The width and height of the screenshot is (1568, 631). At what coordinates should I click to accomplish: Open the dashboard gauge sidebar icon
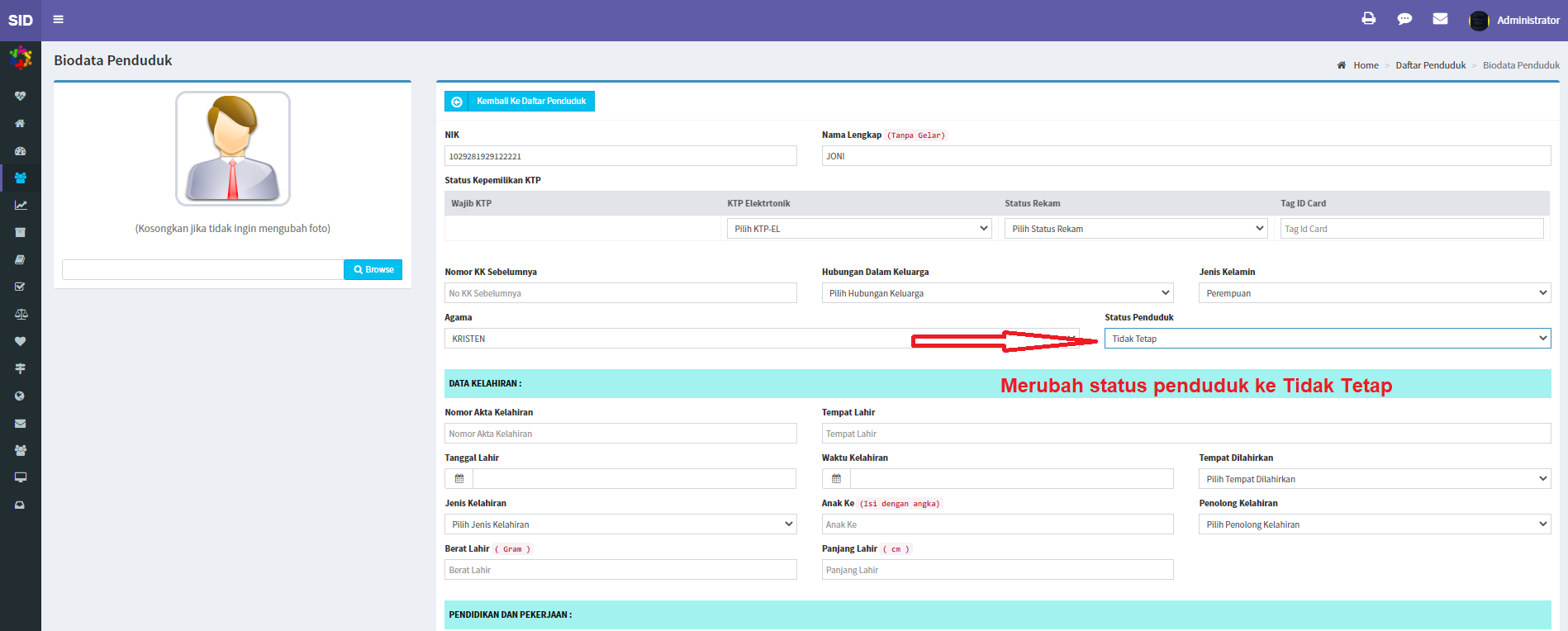click(21, 150)
